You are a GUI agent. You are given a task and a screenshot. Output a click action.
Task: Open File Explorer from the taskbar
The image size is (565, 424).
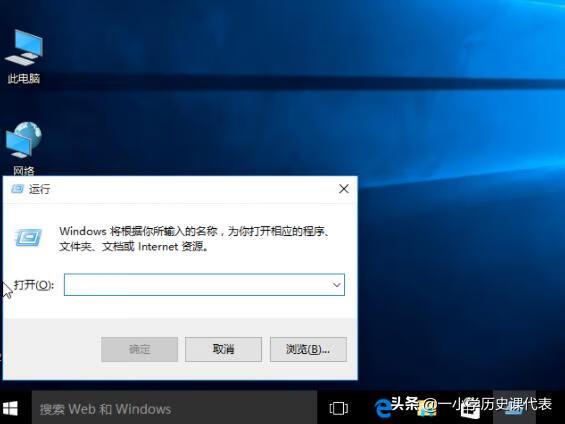426,409
